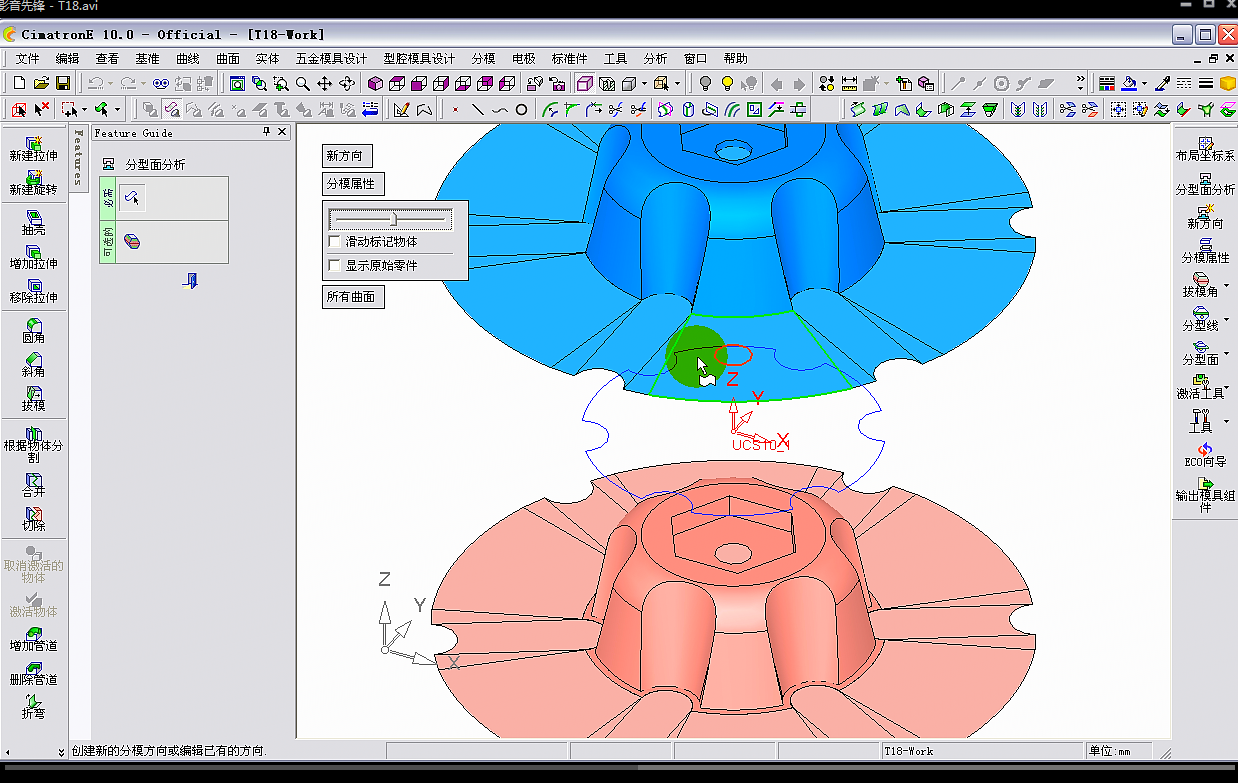
Task: Open the 电极 menu
Action: coord(524,59)
